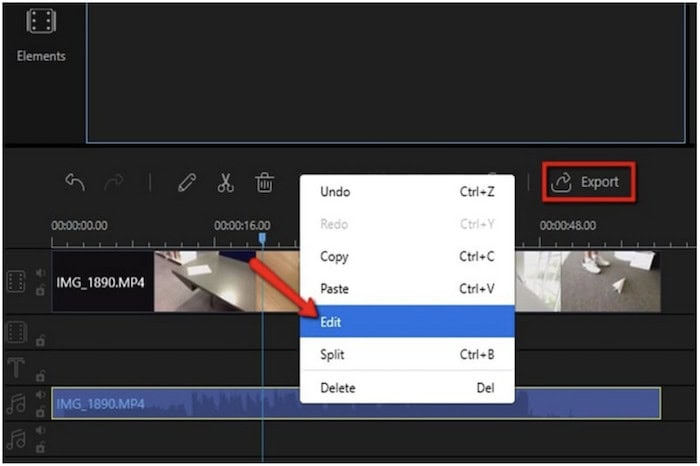Choose Split in the context menu
Screen dimensions: 700x466
(407, 354)
